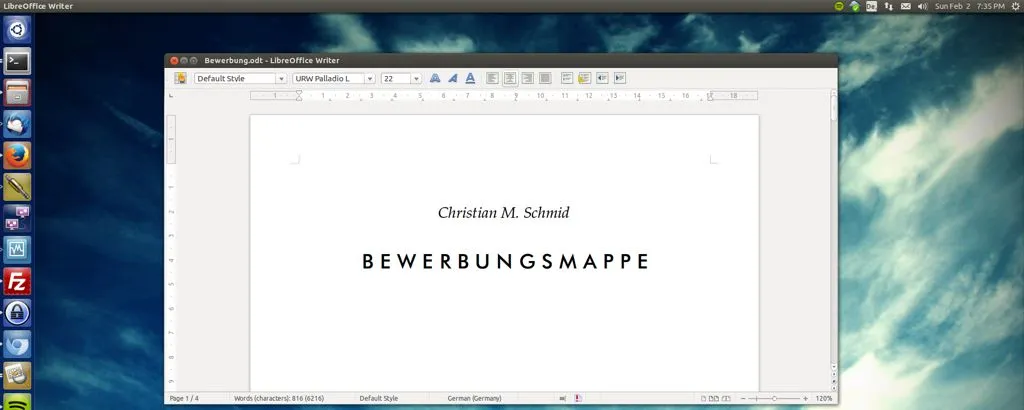Open the Thunderbird icon in the launcher
Viewport: 1024px width, 410px height.
tap(17, 124)
